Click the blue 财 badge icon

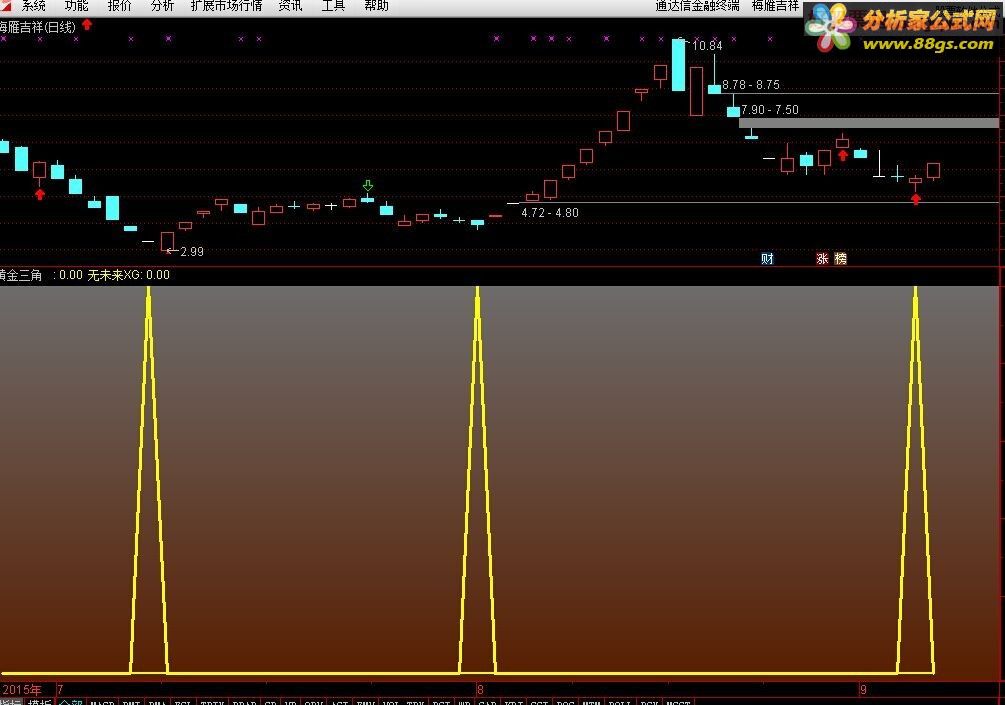(x=767, y=258)
